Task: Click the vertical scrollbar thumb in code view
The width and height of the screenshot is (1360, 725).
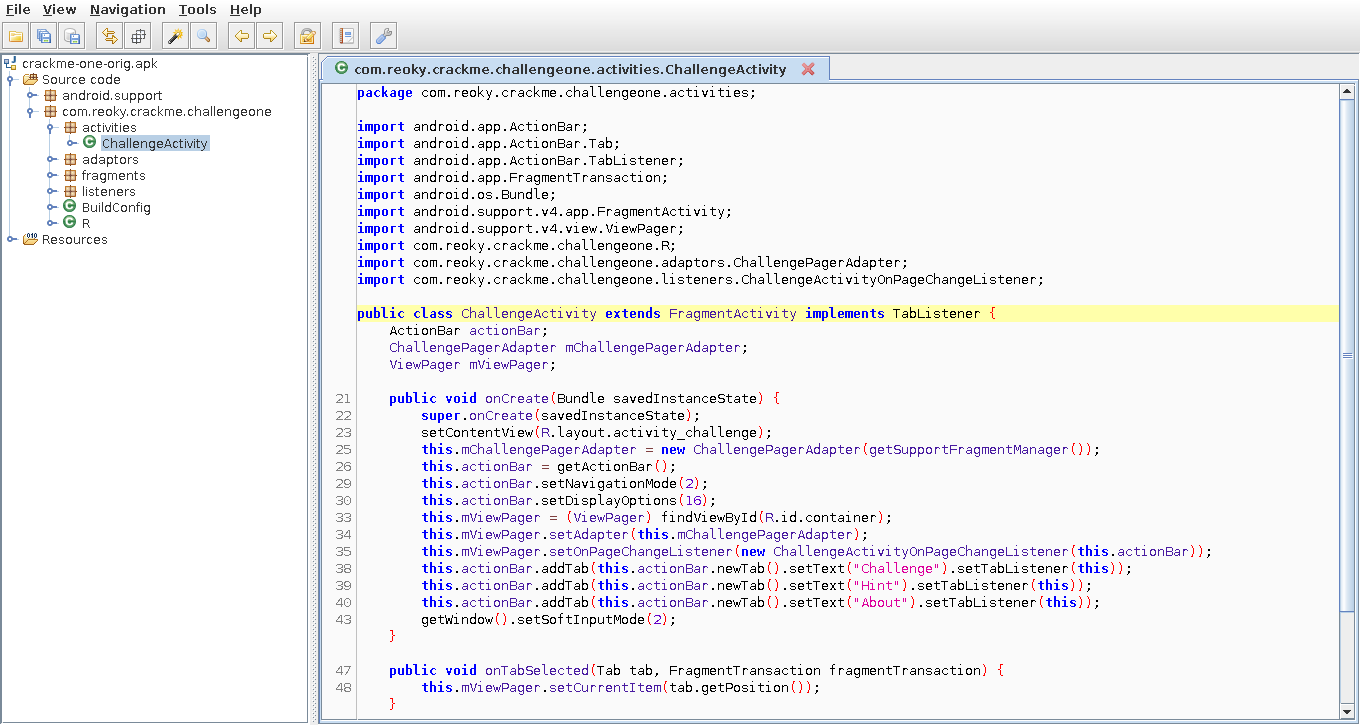Action: pyautogui.click(x=1347, y=355)
